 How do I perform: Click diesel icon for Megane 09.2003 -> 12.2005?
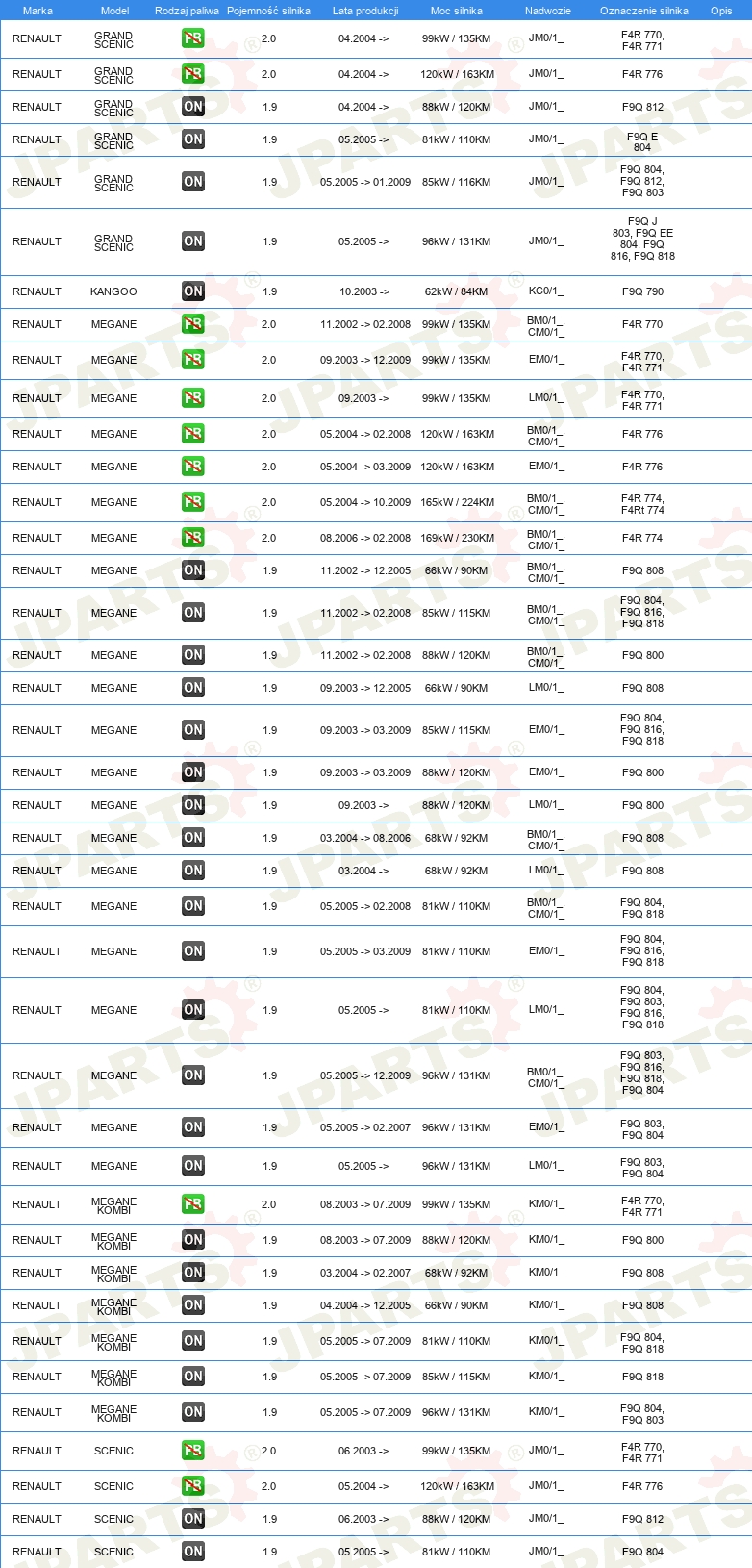[193, 688]
